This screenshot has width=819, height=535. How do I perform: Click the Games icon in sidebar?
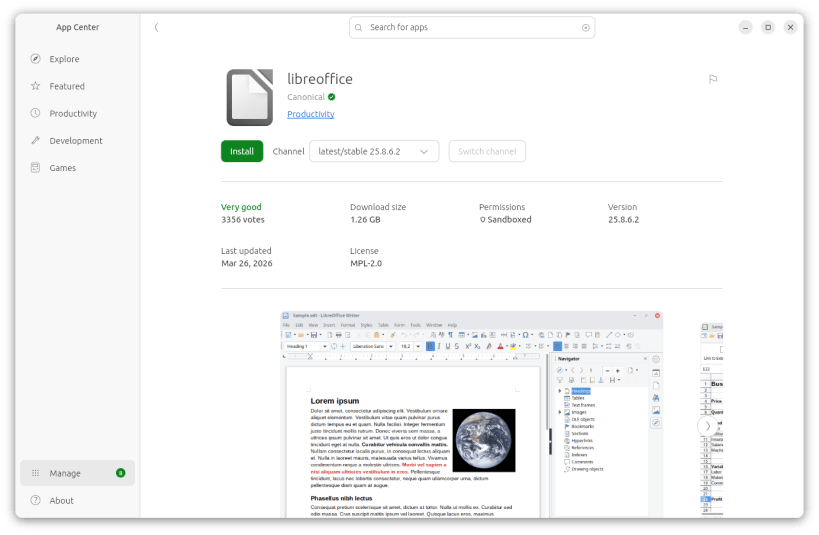36,168
